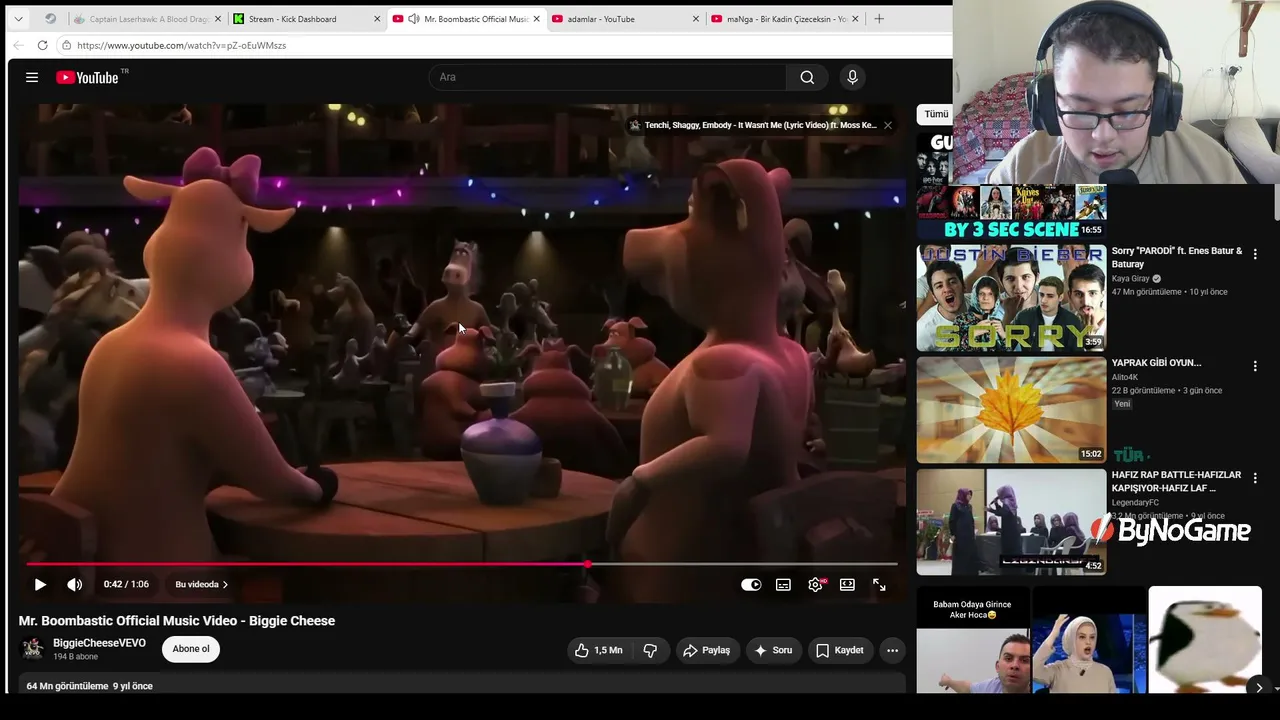Dislike the video with thumbs-down button
The height and width of the screenshot is (720, 1280).
click(x=650, y=650)
